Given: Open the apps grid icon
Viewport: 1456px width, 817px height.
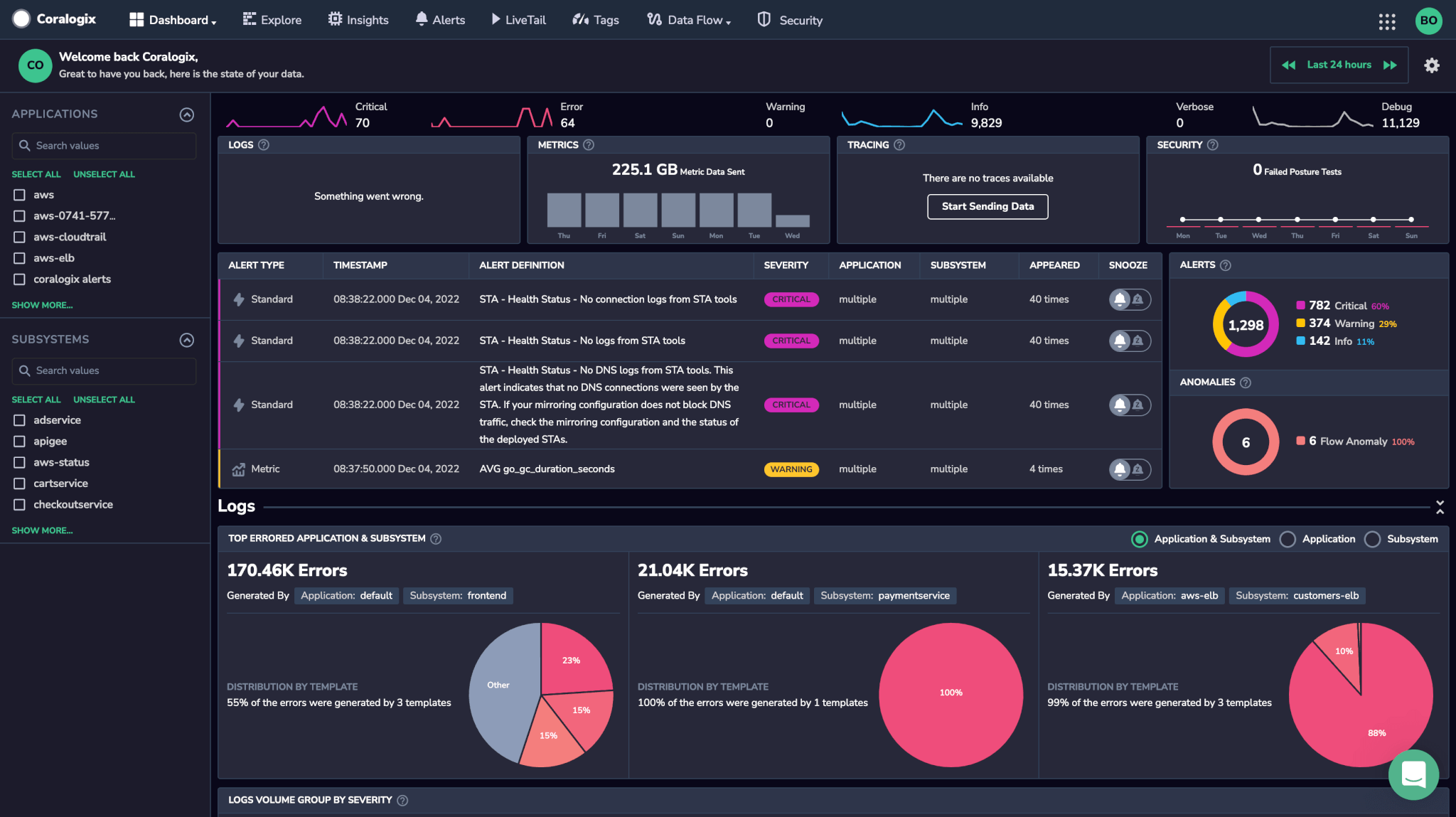Looking at the screenshot, I should tap(1386, 21).
